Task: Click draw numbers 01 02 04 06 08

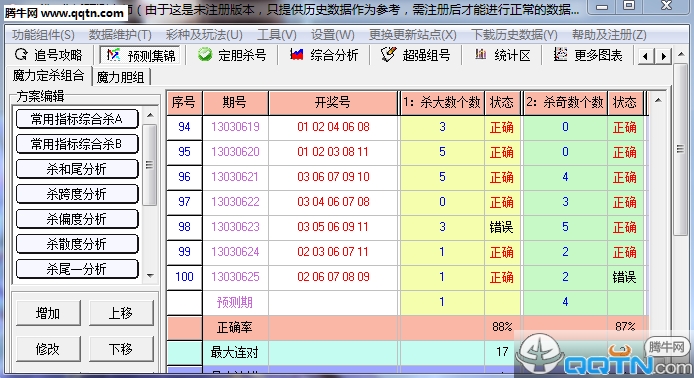Action: [x=333, y=127]
